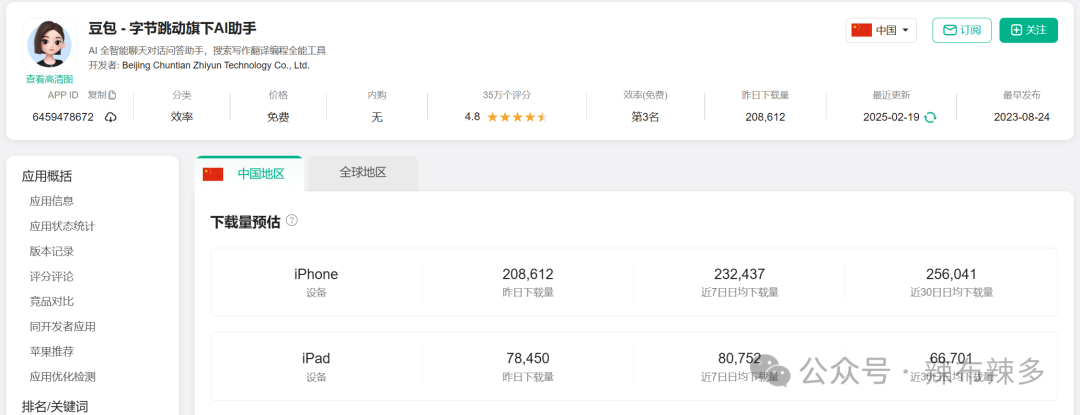Open 同开发者应用 sidebar item
This screenshot has height=415, width=1080.
[x=62, y=326]
